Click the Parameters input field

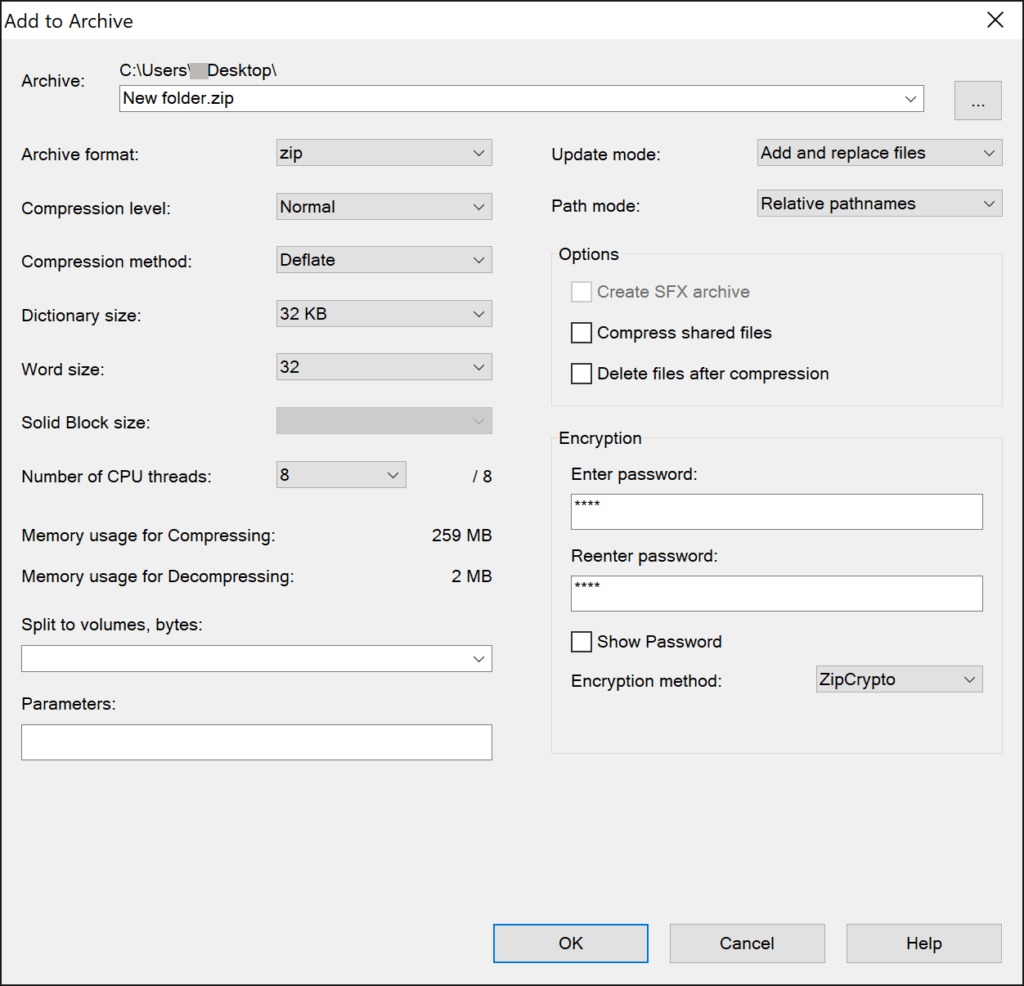pos(256,742)
